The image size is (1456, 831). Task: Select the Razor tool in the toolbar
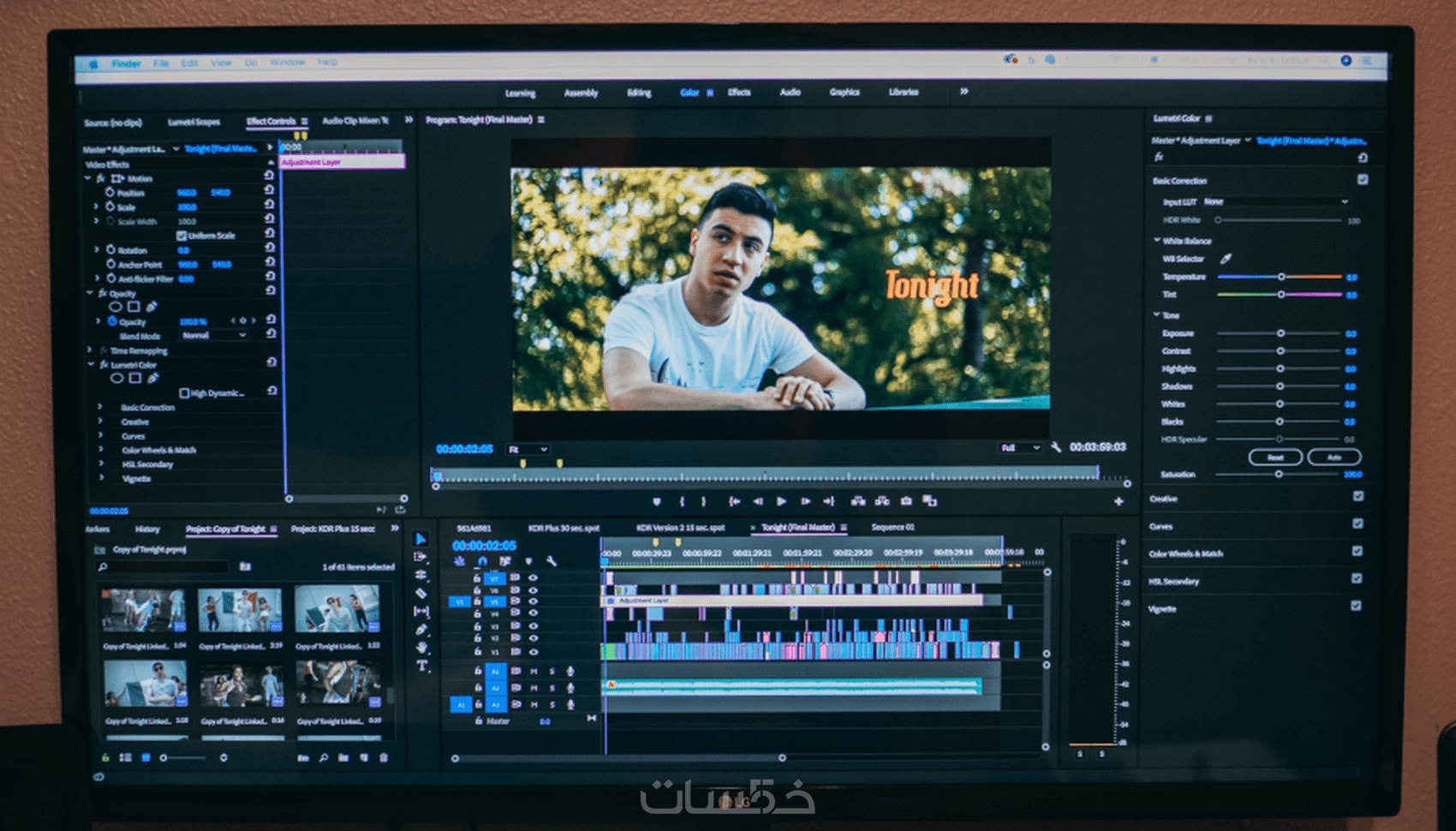coord(421,593)
